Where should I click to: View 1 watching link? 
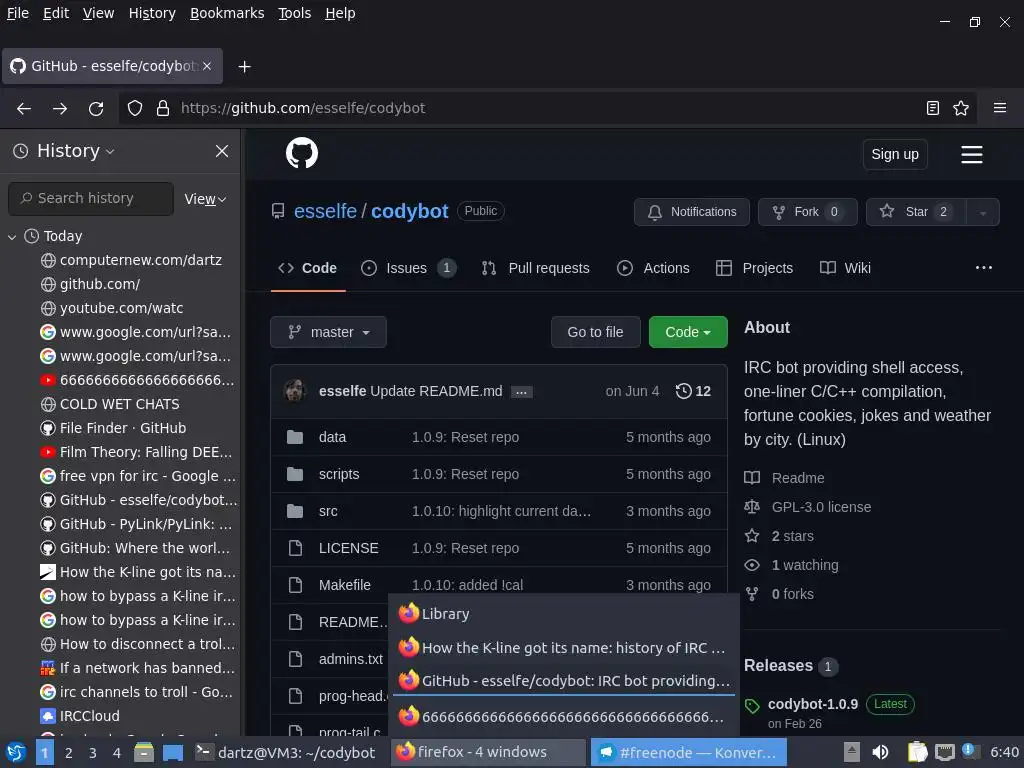805,566
